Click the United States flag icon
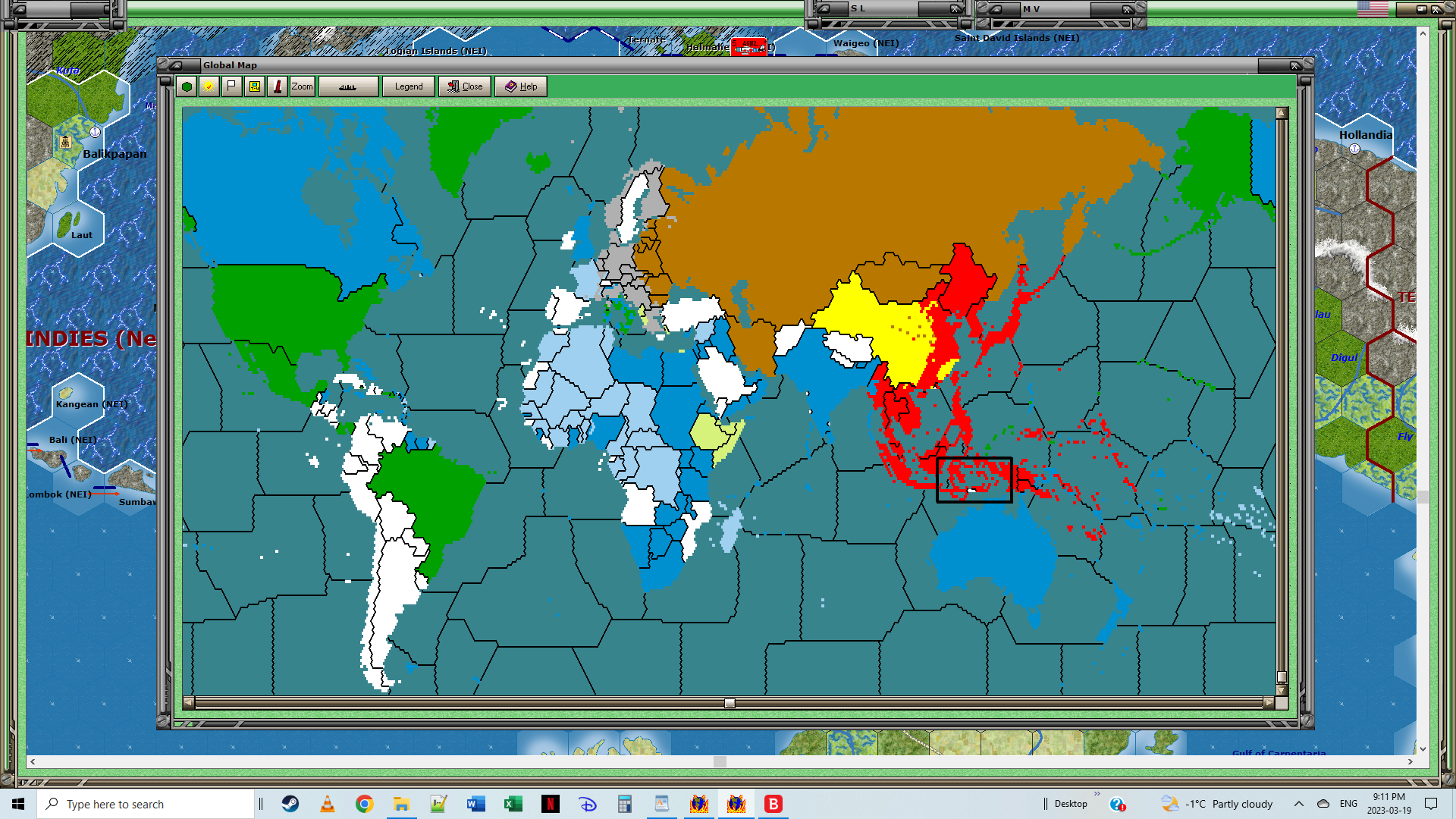 point(1373,9)
